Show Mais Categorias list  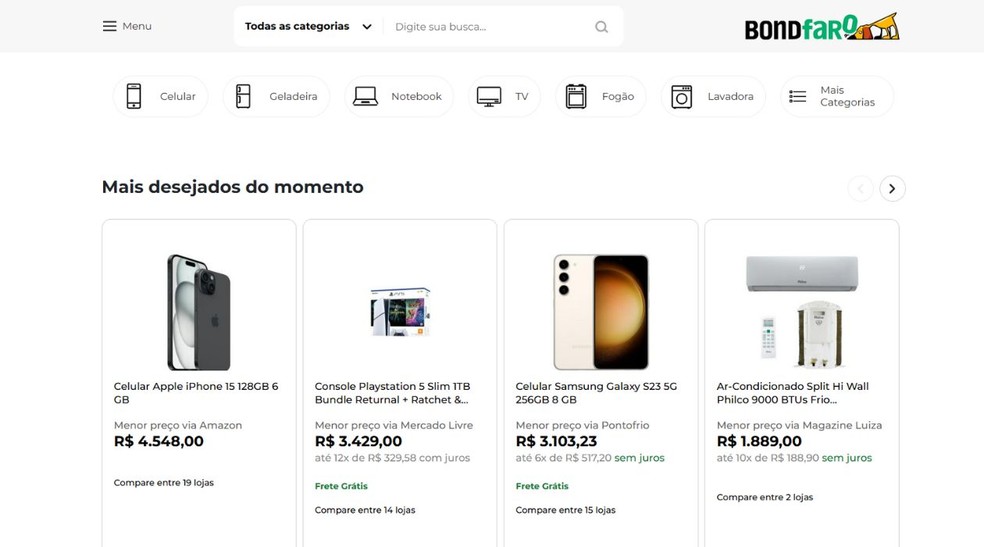pos(836,96)
